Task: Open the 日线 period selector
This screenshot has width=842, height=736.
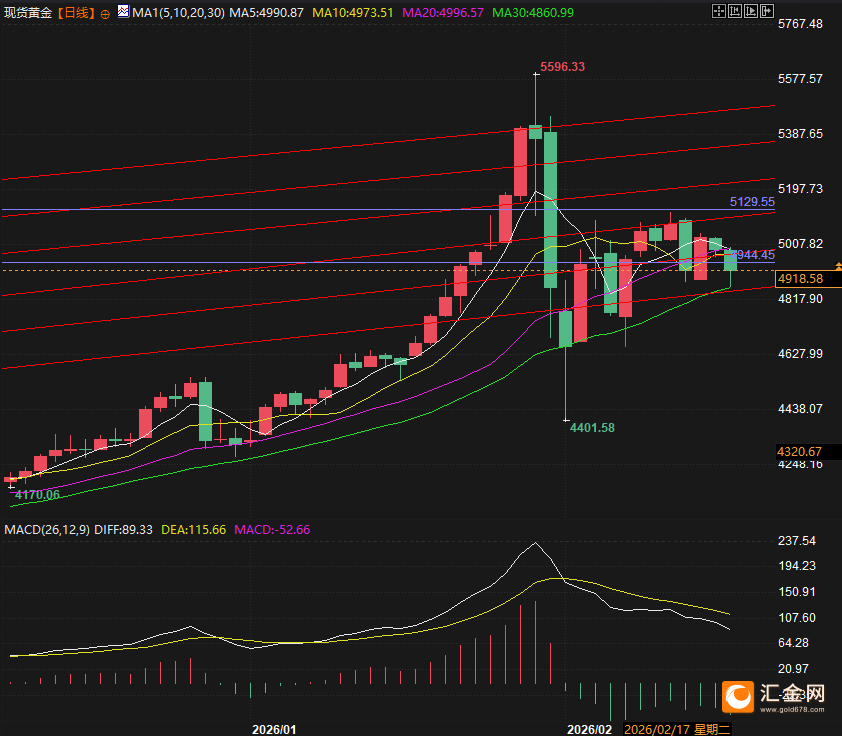Action: [75, 13]
